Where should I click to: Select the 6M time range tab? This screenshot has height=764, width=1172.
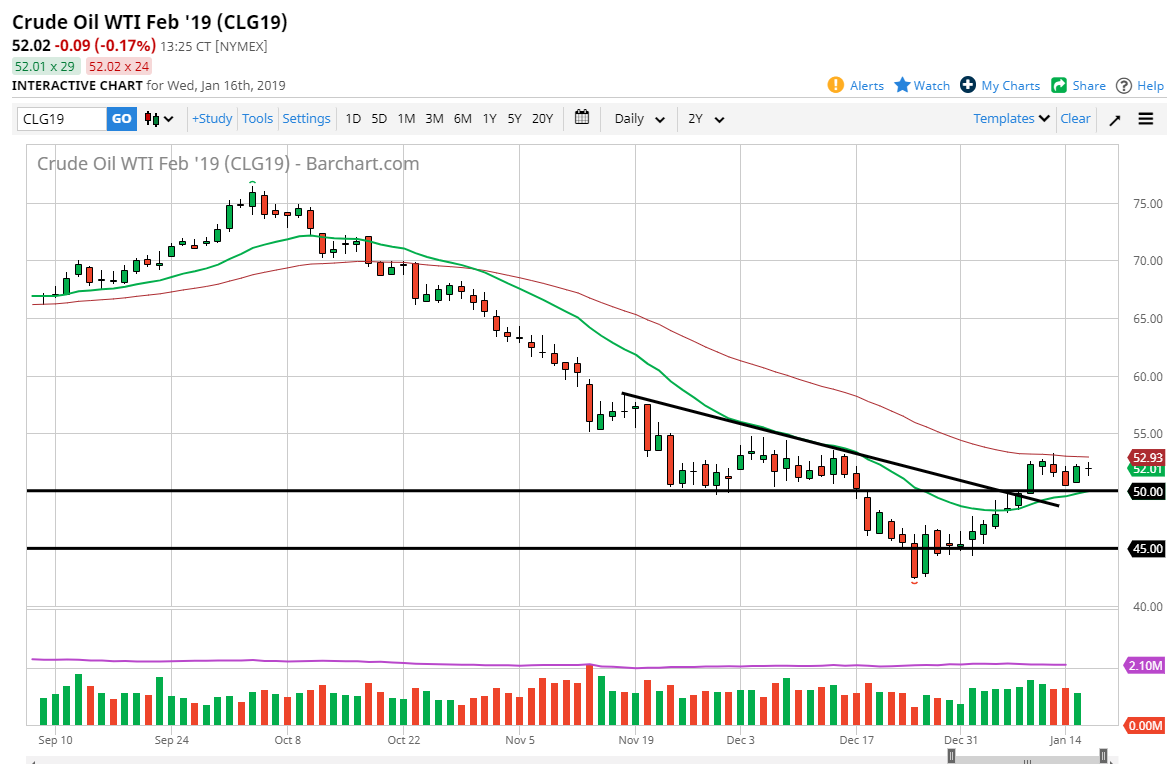[462, 118]
